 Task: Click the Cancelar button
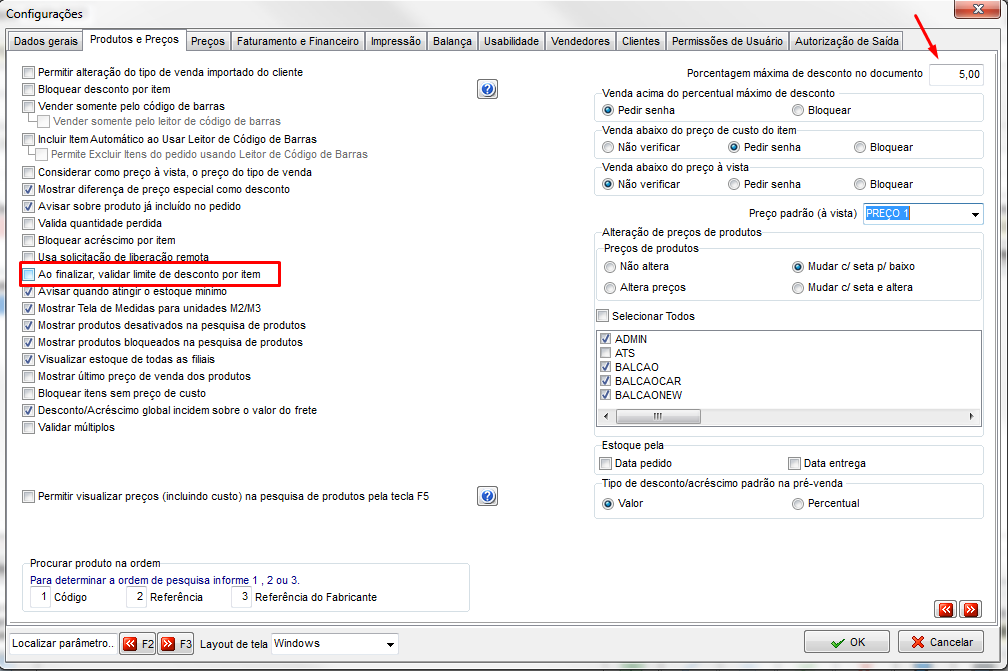point(941,642)
